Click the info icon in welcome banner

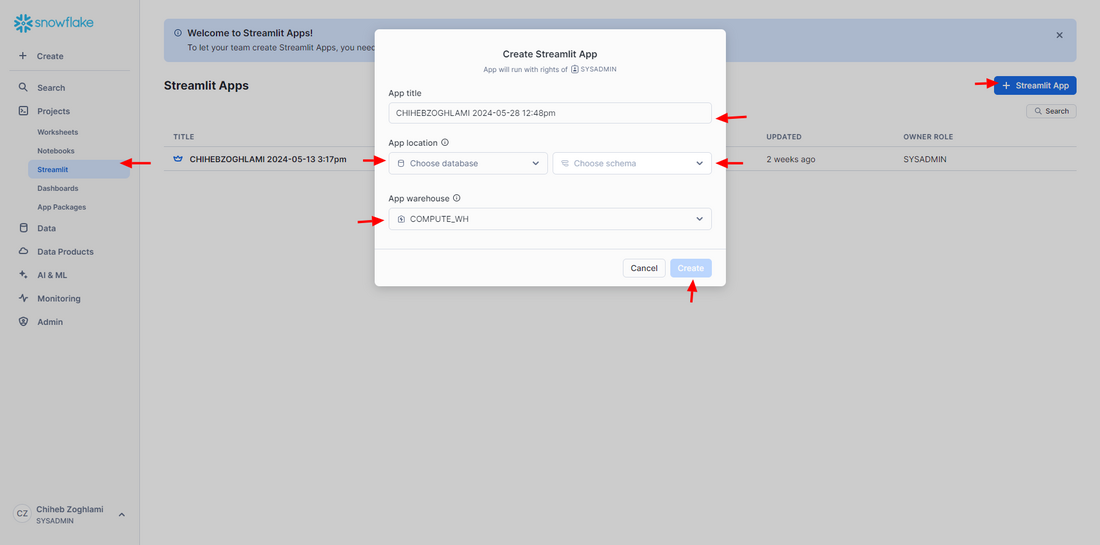[178, 33]
